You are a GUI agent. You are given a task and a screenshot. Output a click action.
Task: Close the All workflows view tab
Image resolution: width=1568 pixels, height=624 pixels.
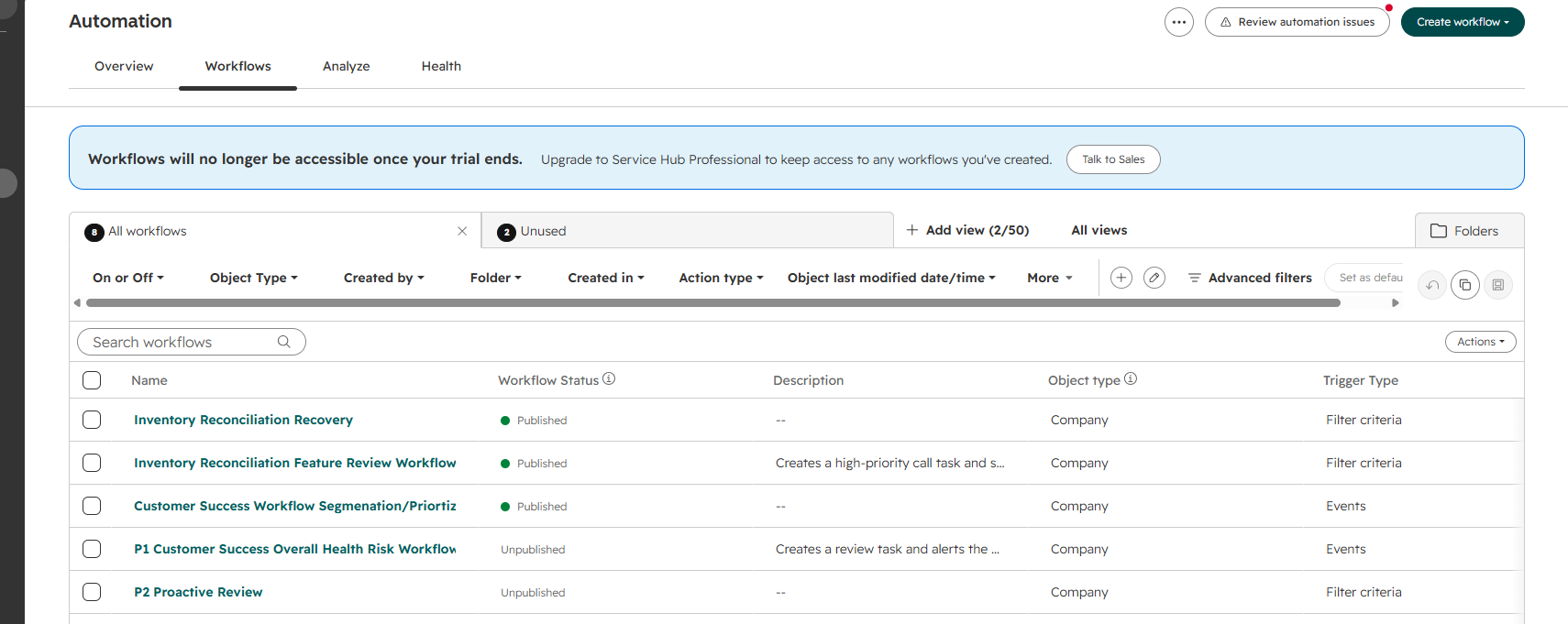462,231
